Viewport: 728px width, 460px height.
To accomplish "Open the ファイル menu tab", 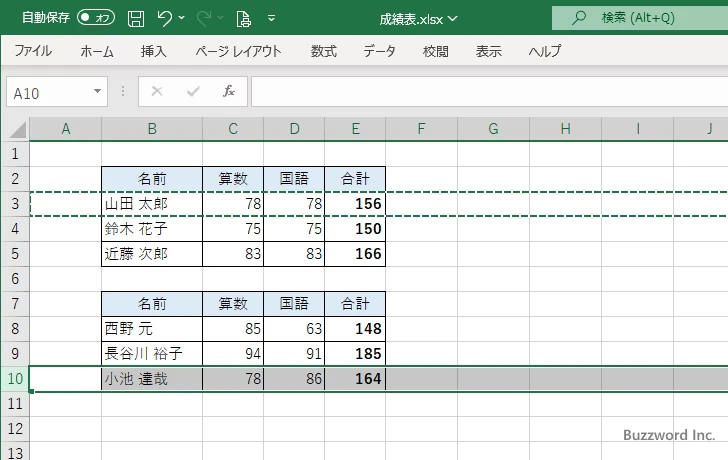I will [x=33, y=51].
